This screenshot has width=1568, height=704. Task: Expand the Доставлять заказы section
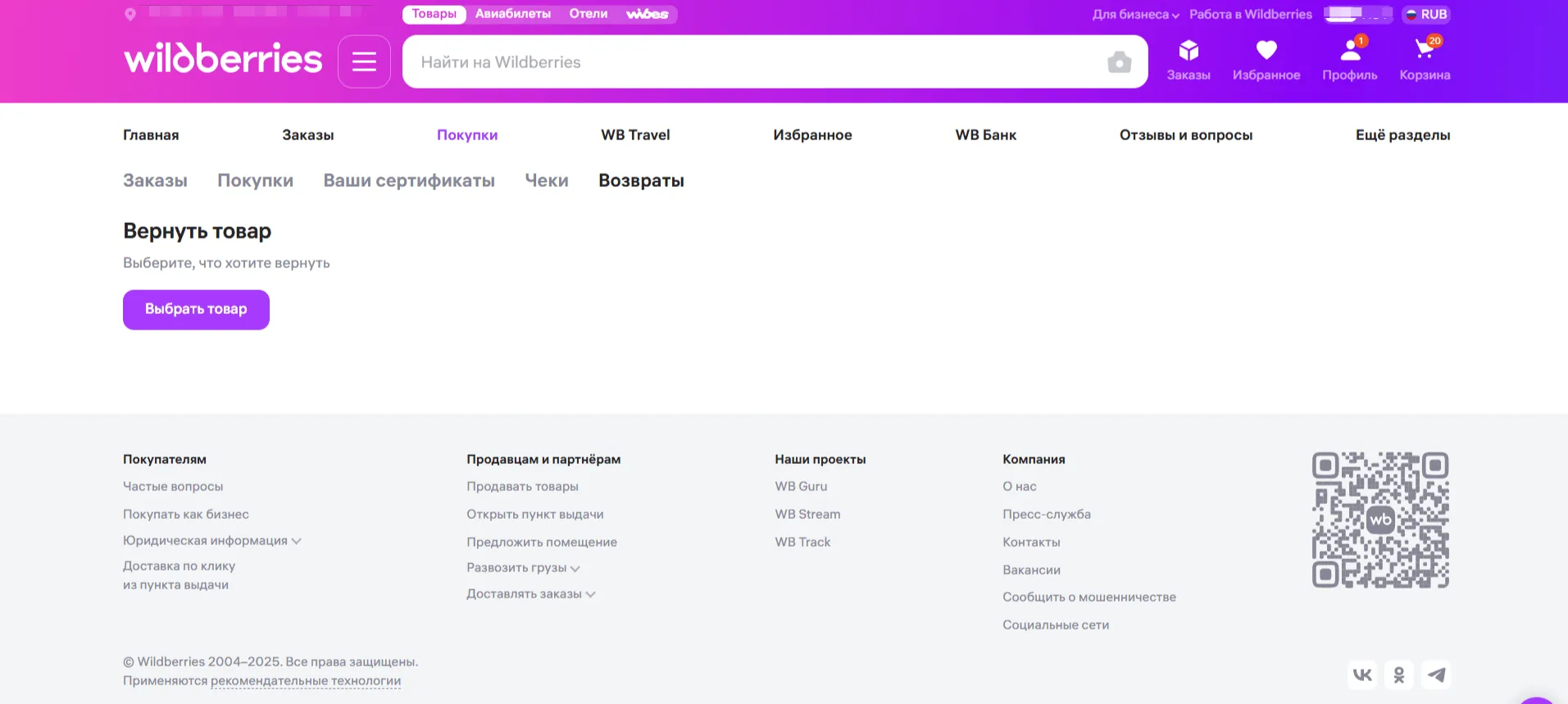point(530,594)
